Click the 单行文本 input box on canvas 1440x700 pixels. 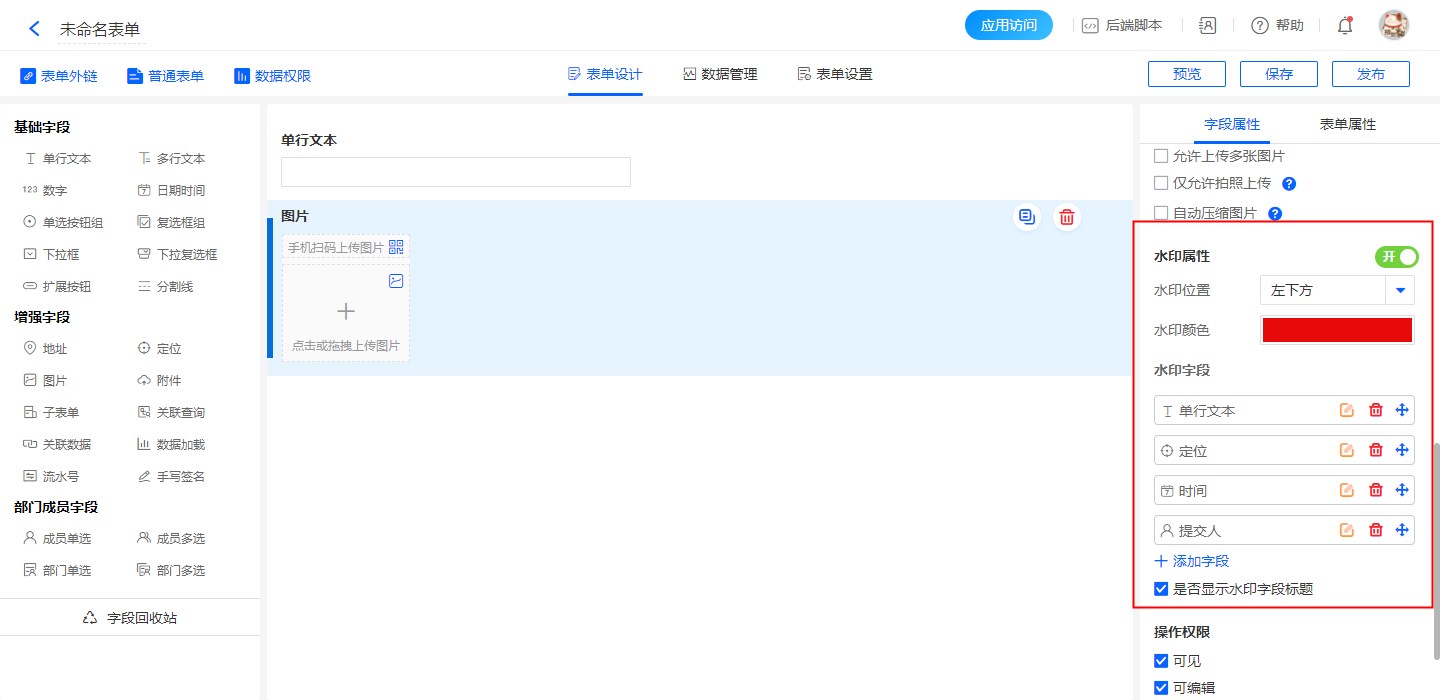coord(455,172)
